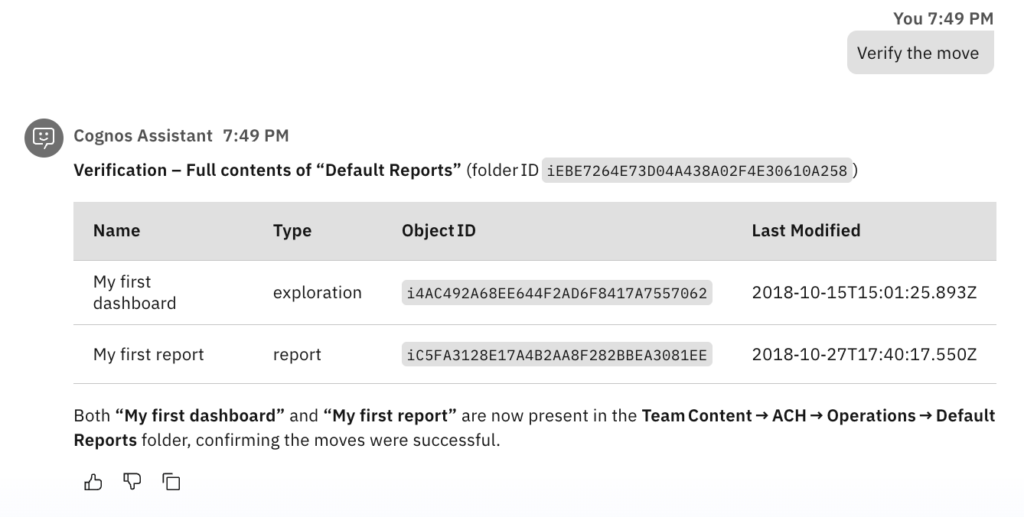
Task: Copy the assistant response via copy icon
Action: coord(171,482)
